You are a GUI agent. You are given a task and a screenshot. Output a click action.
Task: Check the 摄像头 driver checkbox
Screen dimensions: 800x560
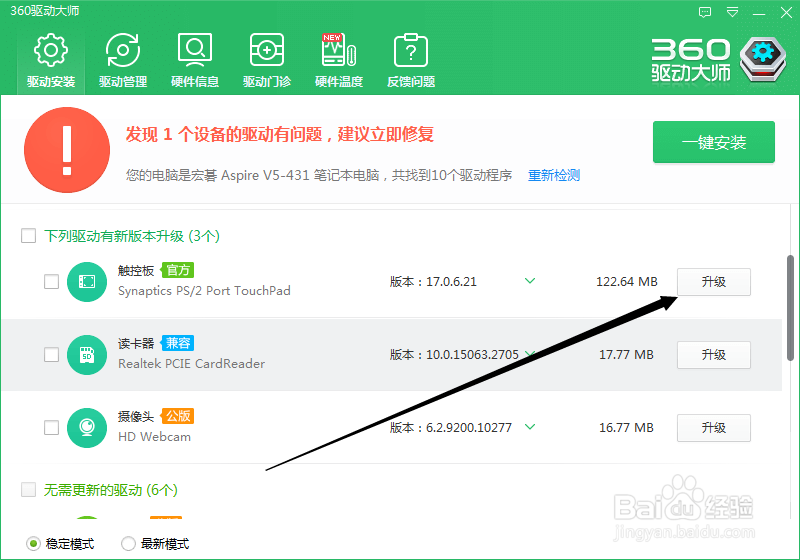(52, 427)
